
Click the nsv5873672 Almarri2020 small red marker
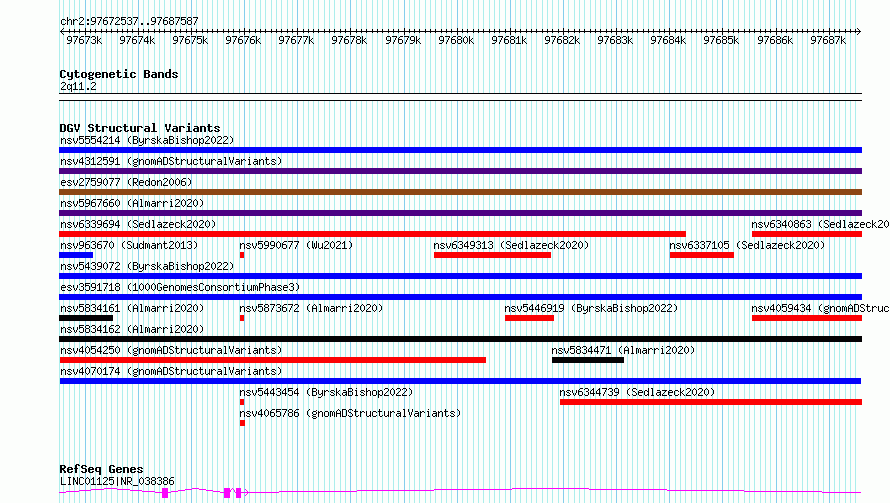point(242,318)
